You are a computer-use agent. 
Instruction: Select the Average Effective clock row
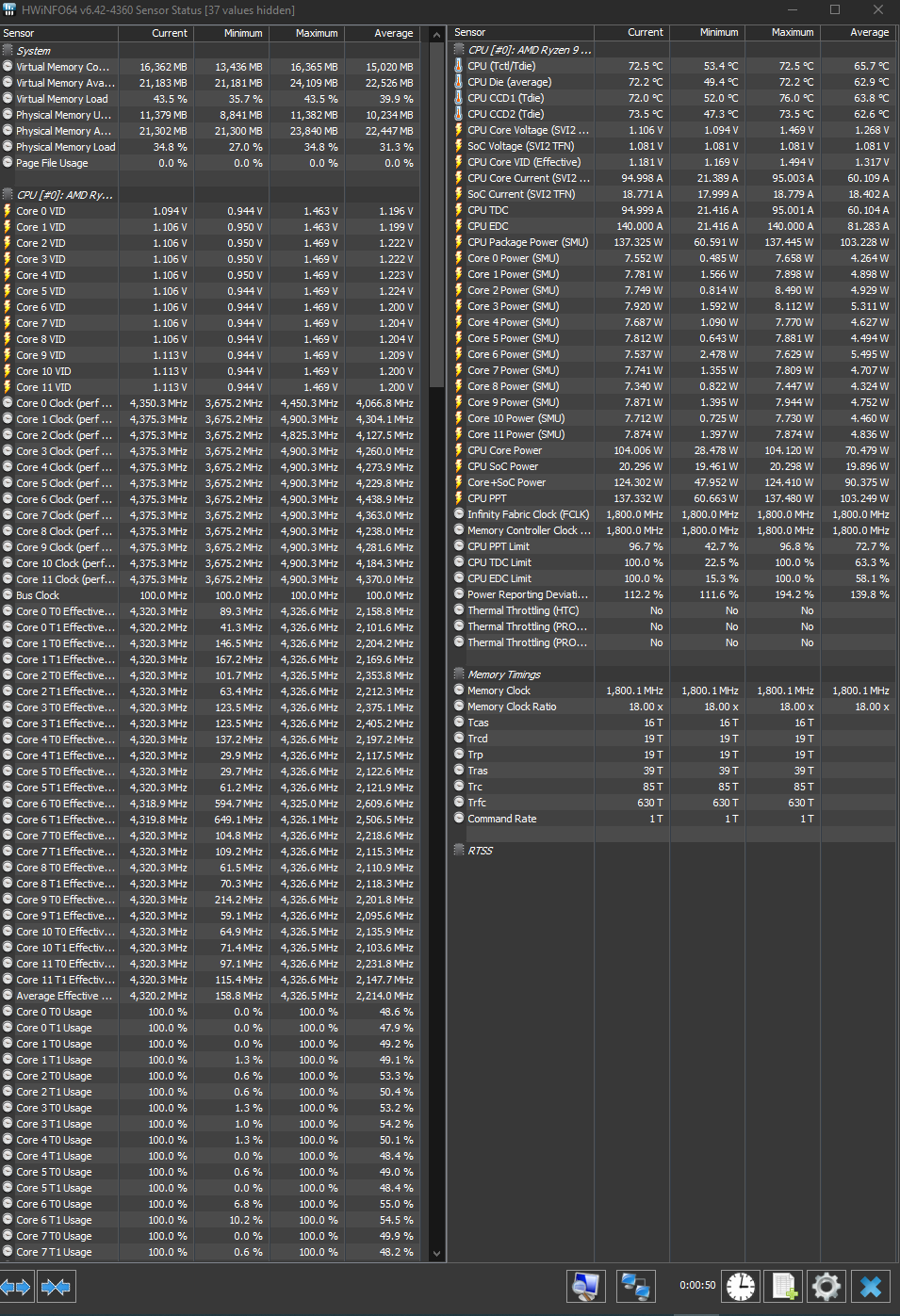click(x=208, y=996)
